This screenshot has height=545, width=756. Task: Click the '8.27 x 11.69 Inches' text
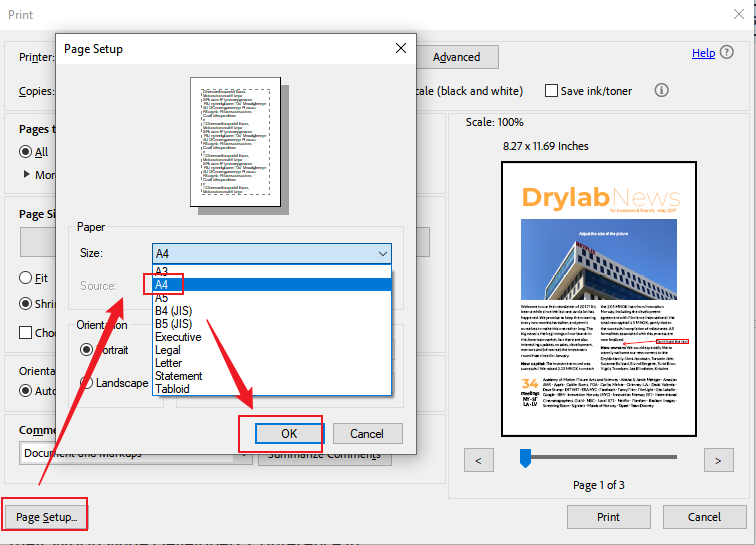click(x=545, y=146)
